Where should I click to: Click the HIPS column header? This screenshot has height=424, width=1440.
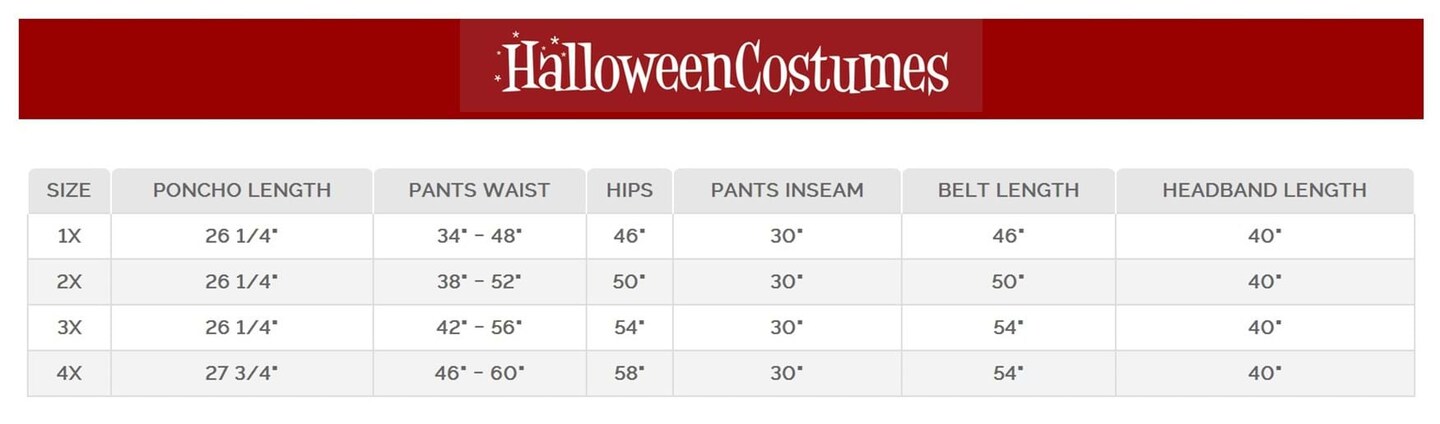click(629, 190)
